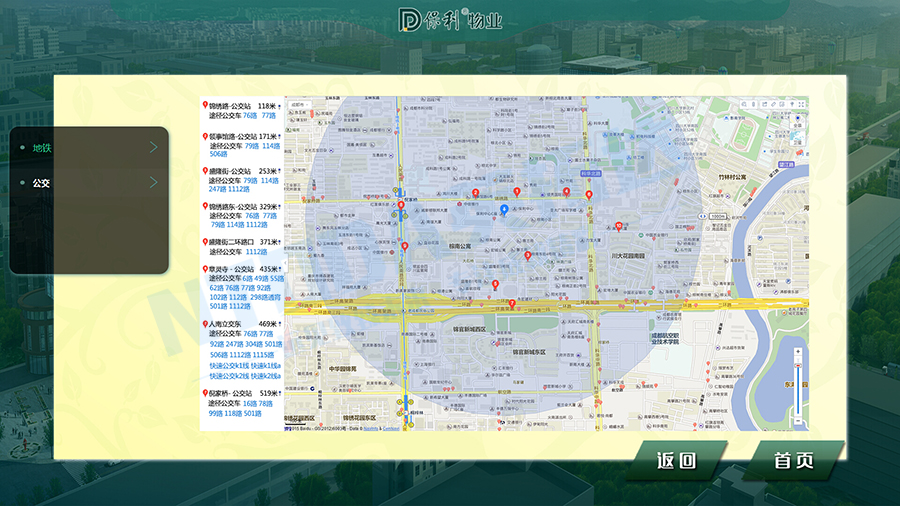Open CenNavi link in map footer

(x=391, y=428)
